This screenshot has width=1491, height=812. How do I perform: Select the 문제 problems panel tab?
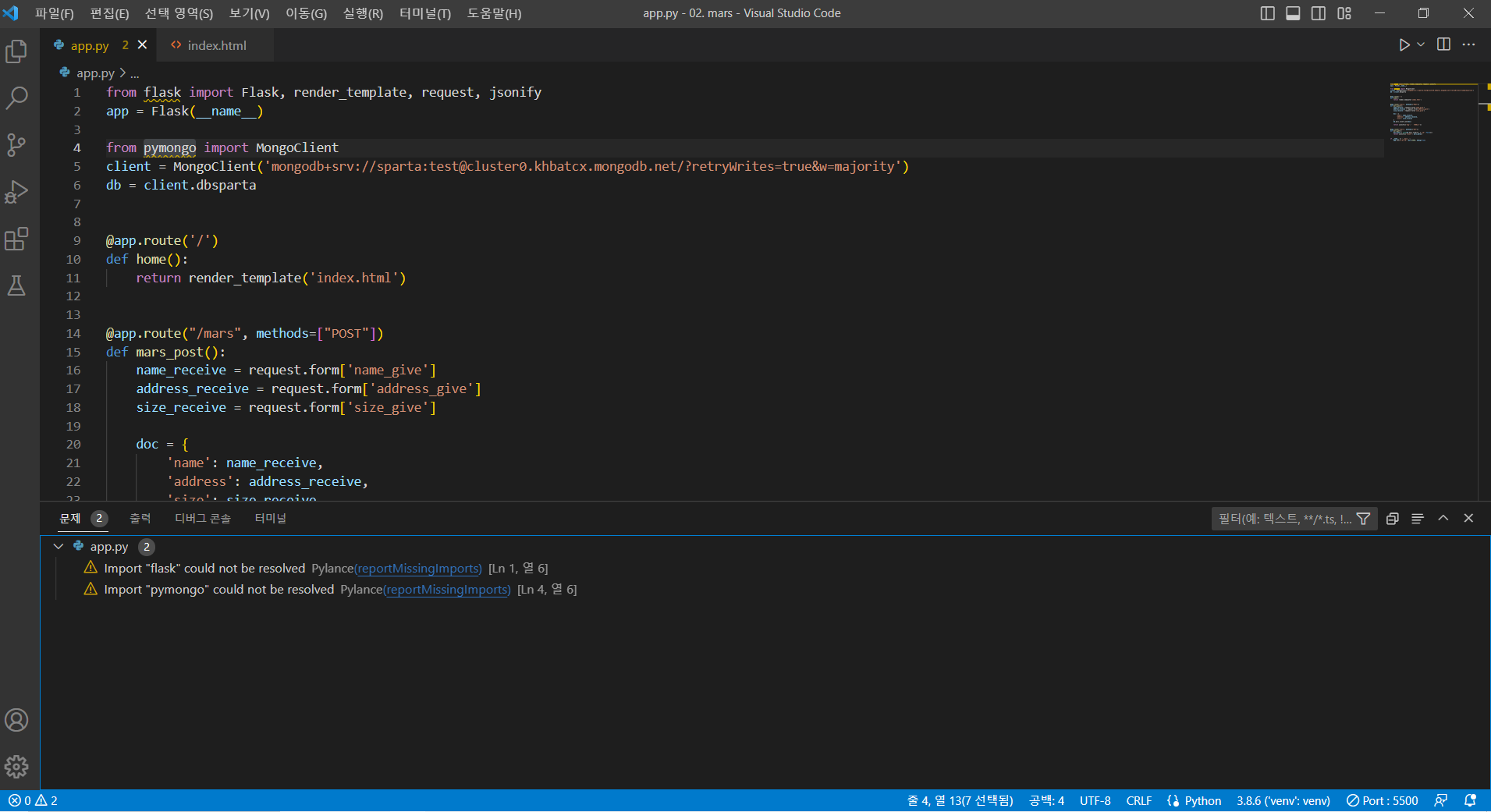70,518
